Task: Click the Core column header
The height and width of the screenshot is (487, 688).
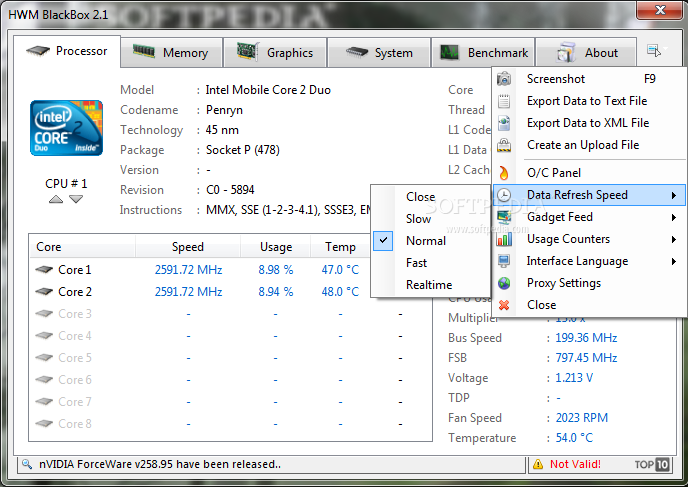Action: [x=82, y=247]
